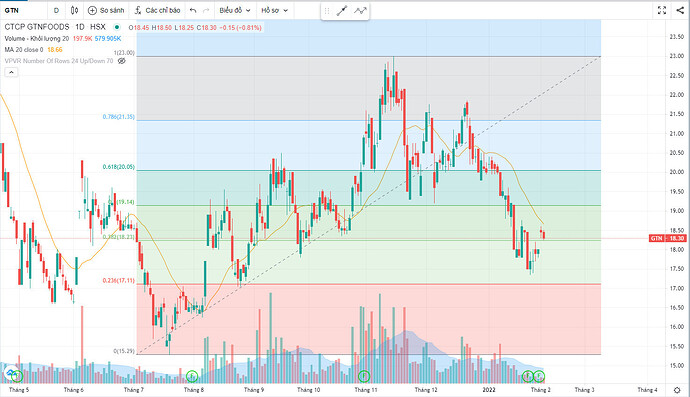Click the CTCP GTNFOODS title
This screenshot has width=690, height=397.
click(37, 27)
